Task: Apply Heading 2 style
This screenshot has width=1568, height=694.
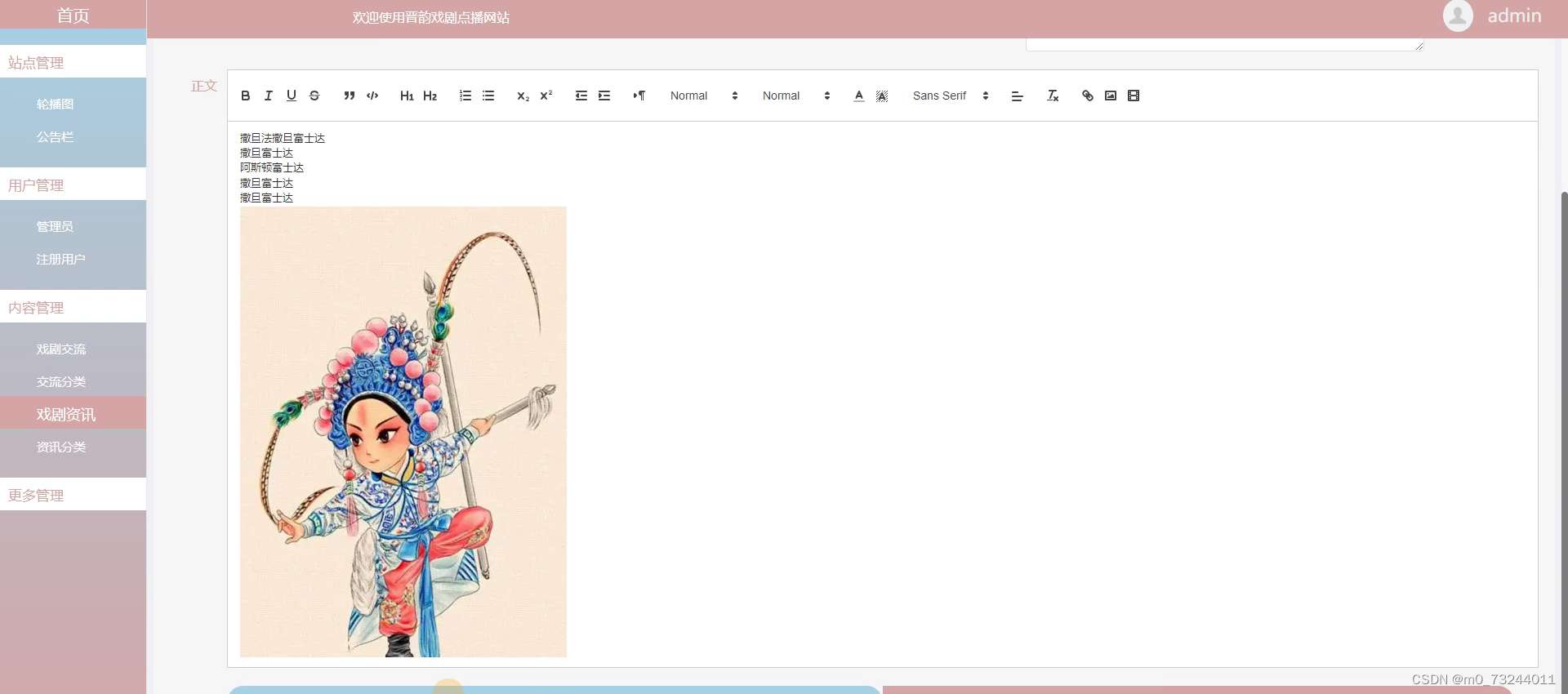Action: tap(430, 96)
